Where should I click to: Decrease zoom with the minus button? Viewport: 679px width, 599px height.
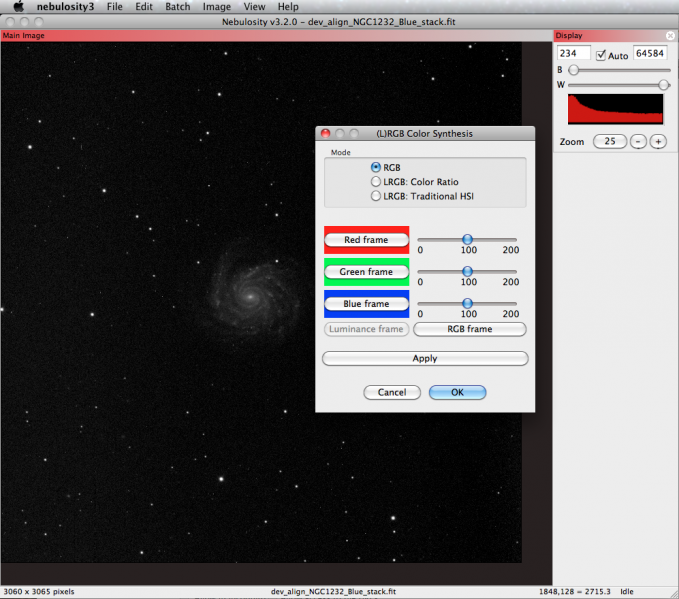(x=638, y=141)
